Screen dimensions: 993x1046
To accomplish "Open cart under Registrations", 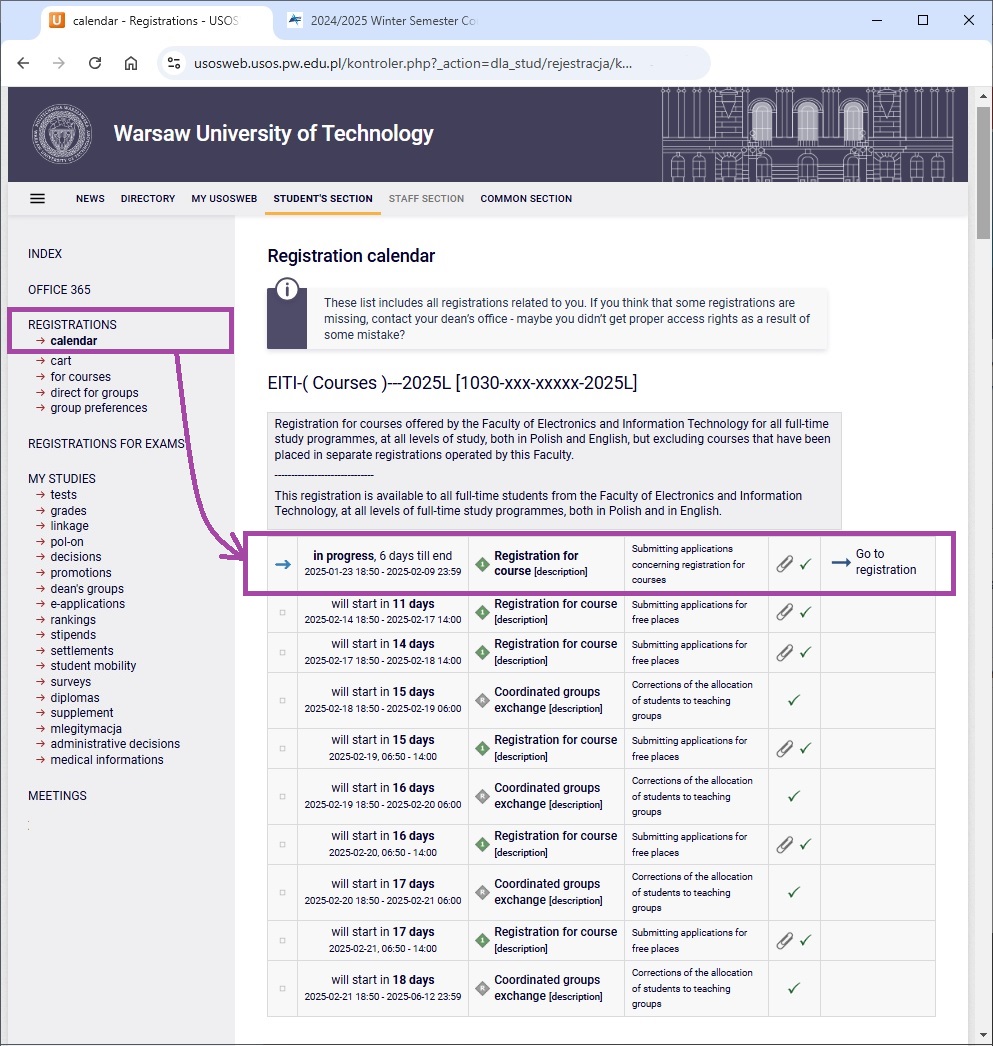I will 61,361.
